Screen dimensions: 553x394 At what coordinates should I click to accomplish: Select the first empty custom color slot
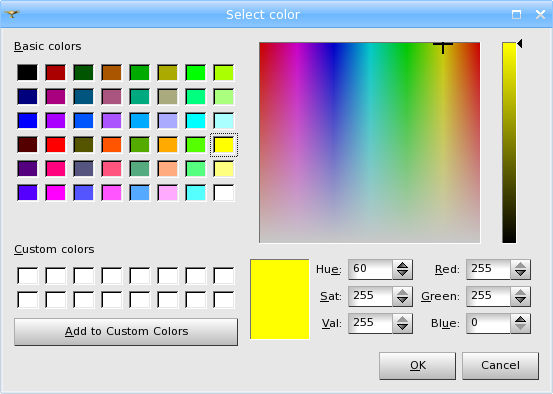(x=27, y=276)
